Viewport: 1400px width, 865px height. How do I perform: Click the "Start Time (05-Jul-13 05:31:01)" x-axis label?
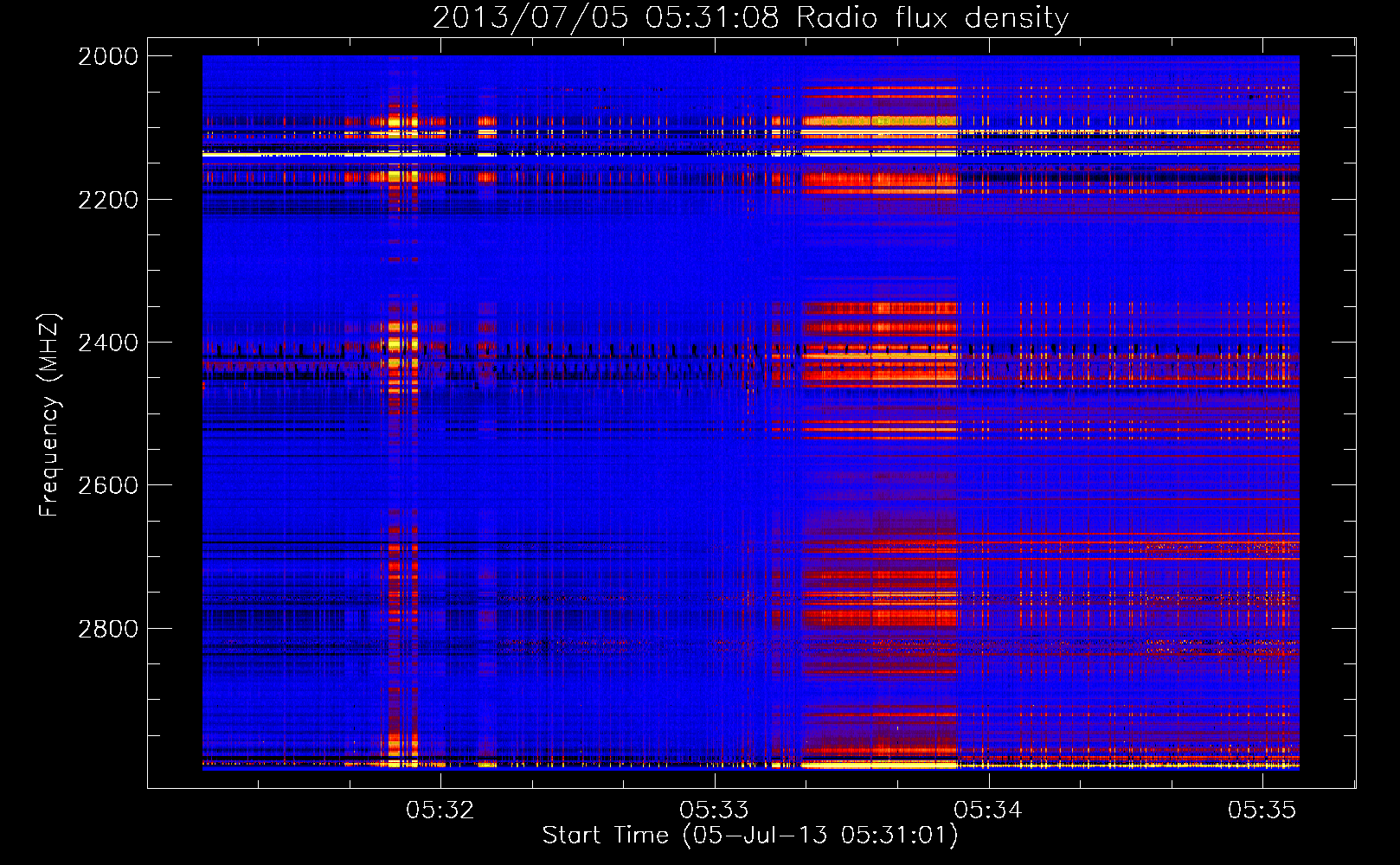click(x=750, y=836)
